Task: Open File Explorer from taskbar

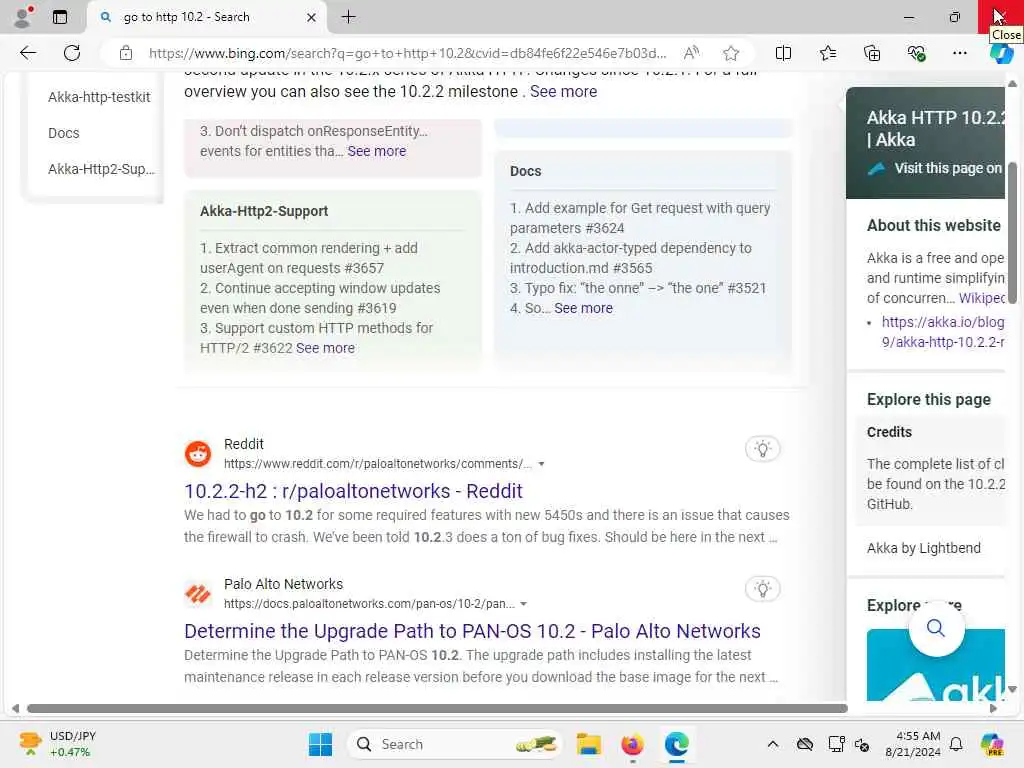Action: pyautogui.click(x=588, y=744)
